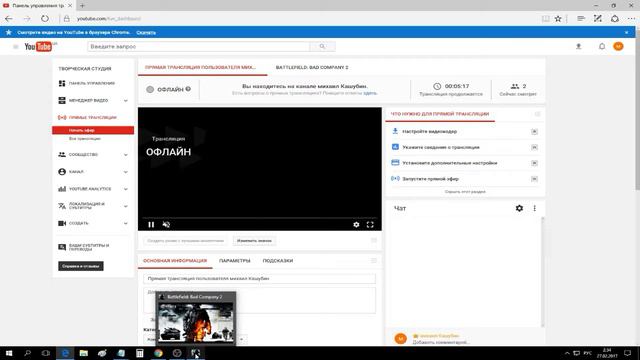This screenshot has height=360, width=640.
Task: Click the stream title input field
Action: click(x=260, y=278)
